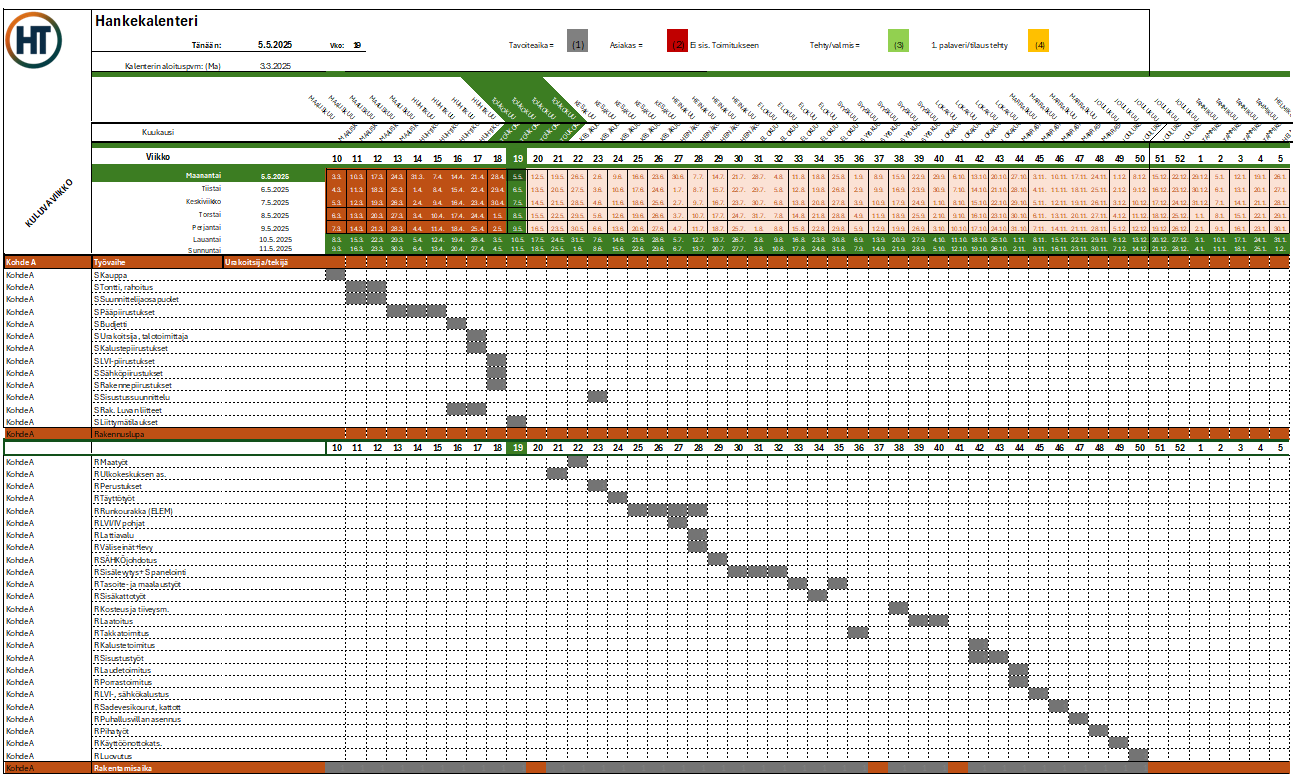The image size is (1297, 777).
Task: Select the Keskiviikko day label
Action: (x=204, y=202)
